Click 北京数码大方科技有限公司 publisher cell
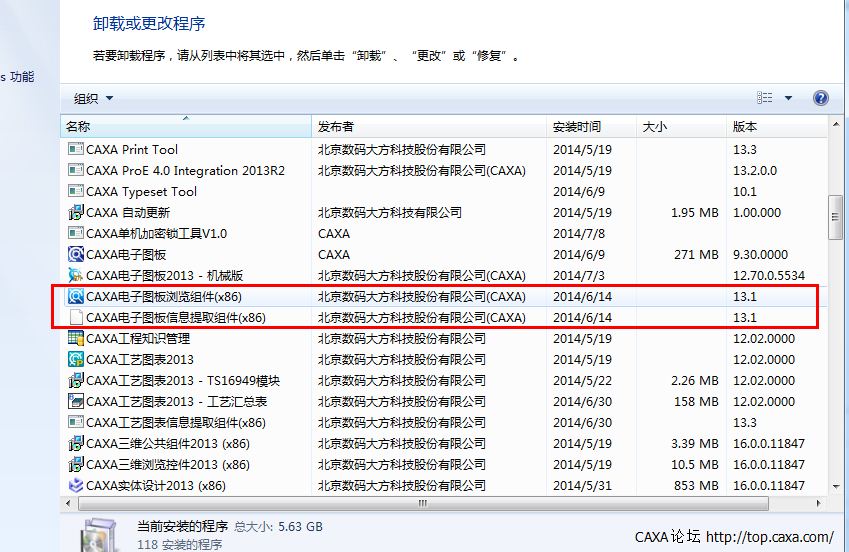Viewport: 849px width, 552px height. point(390,212)
